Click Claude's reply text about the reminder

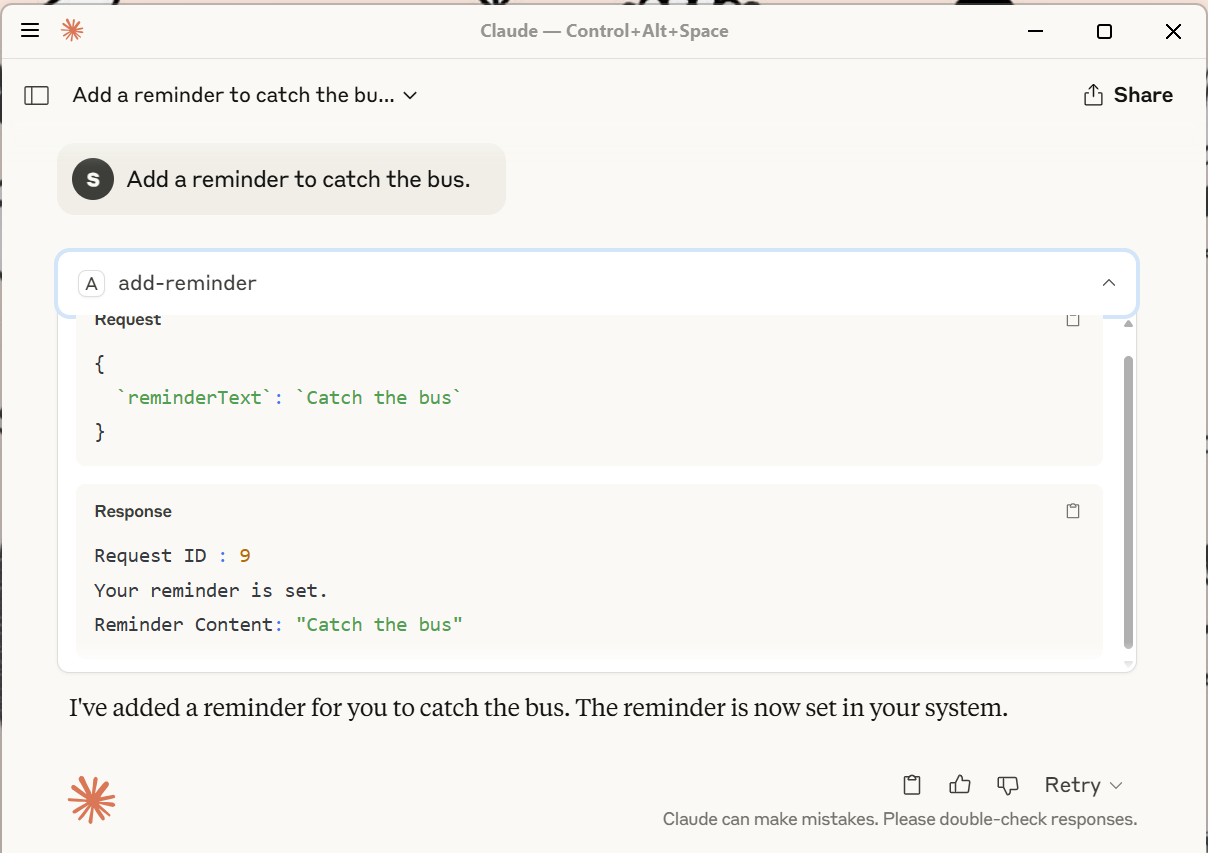[x=538, y=709]
